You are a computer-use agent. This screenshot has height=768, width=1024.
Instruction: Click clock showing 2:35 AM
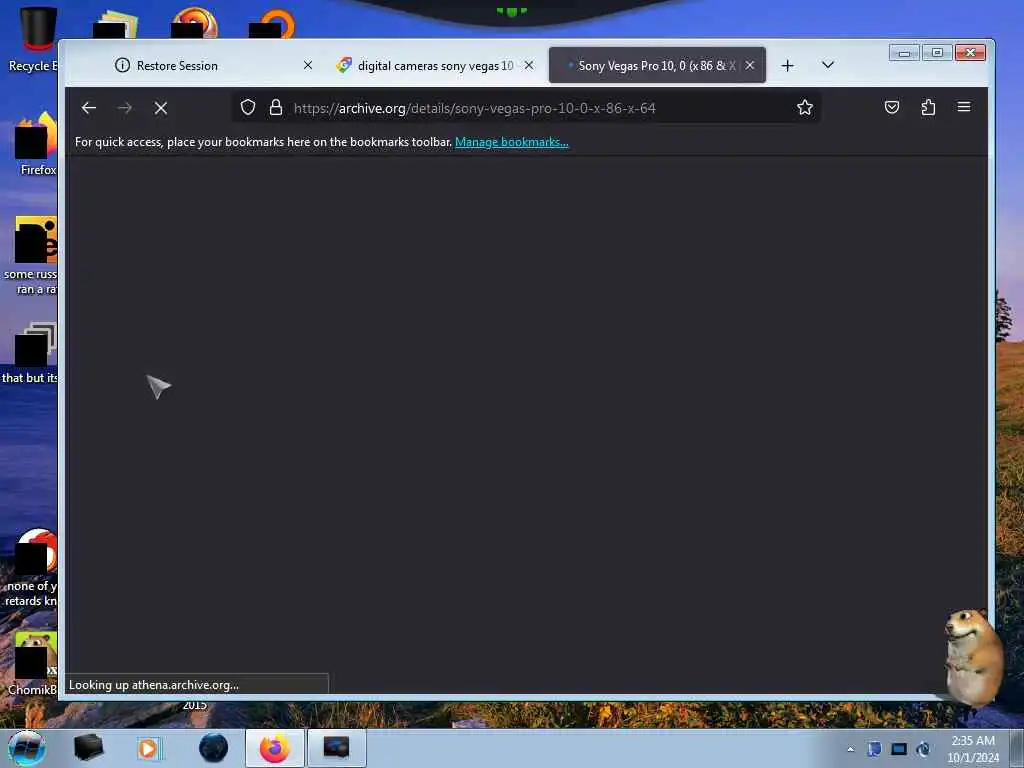[x=973, y=749]
